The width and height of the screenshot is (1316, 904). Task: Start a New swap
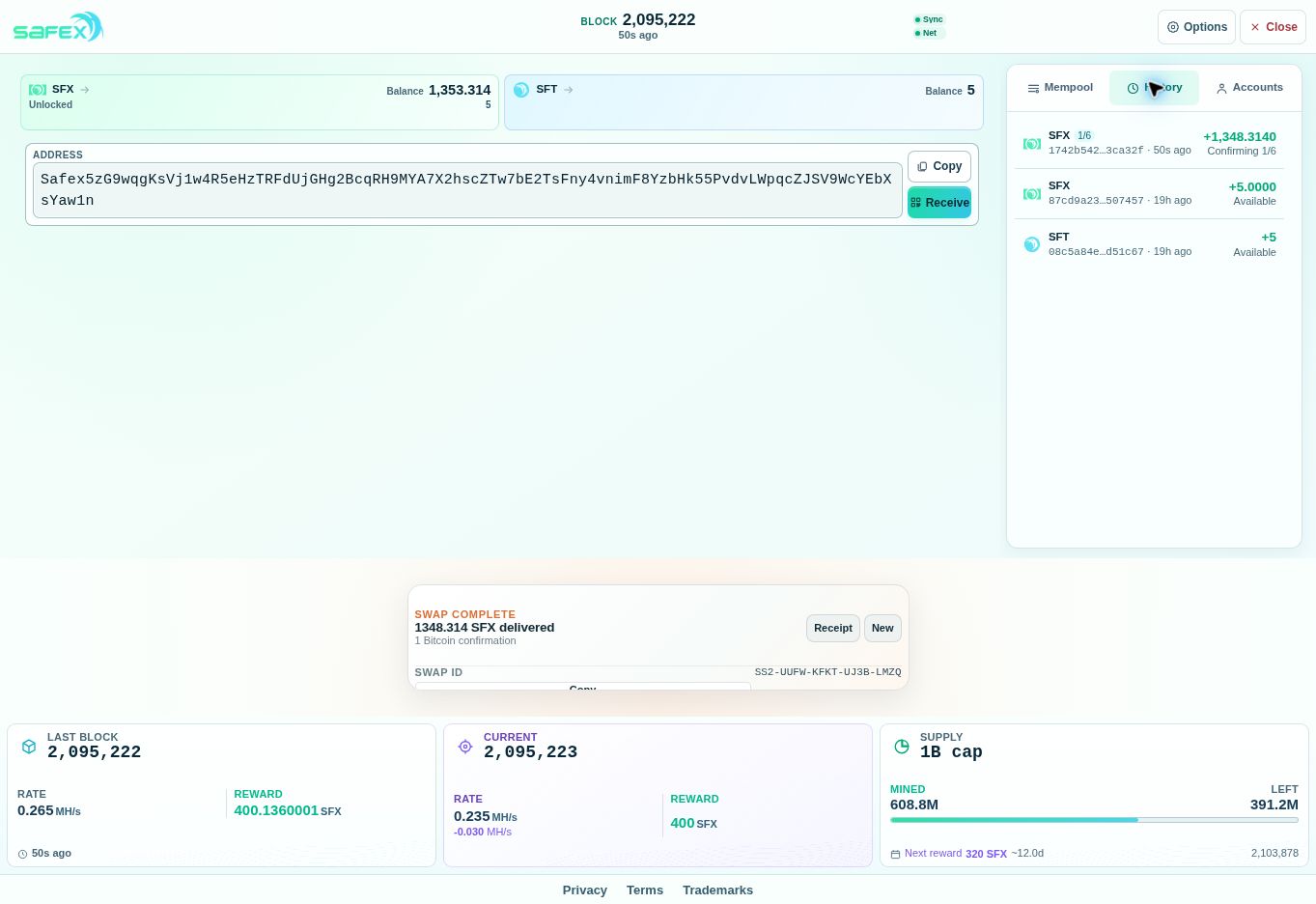[x=882, y=628]
